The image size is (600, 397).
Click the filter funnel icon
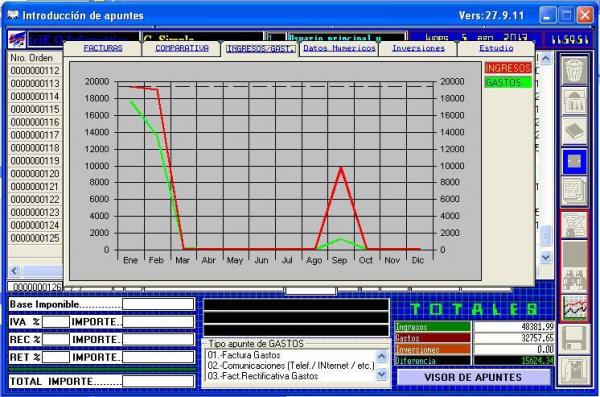[x=574, y=225]
